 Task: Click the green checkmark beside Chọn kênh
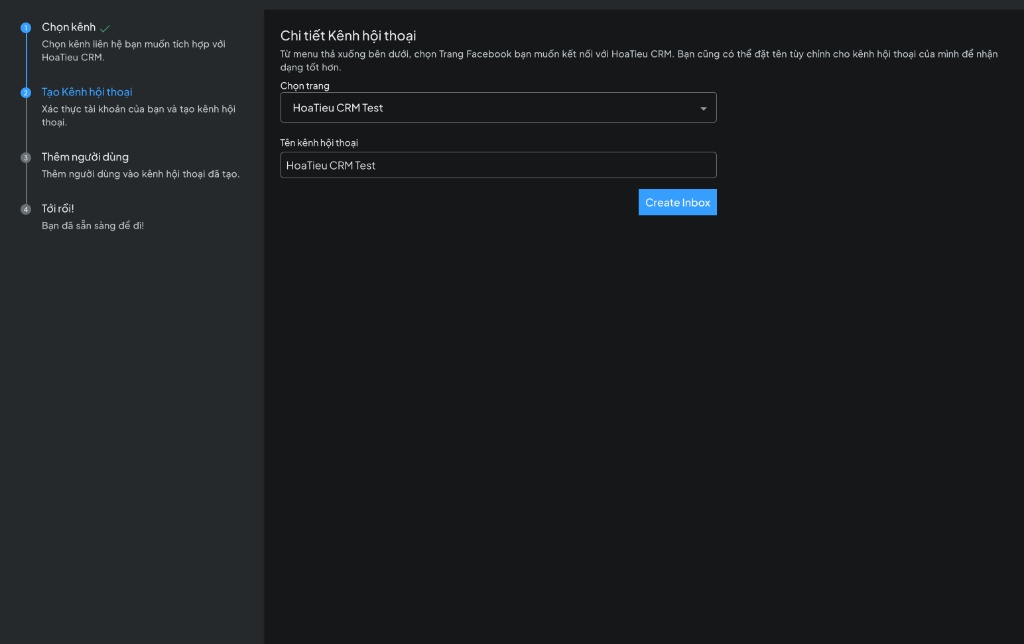pyautogui.click(x=106, y=28)
